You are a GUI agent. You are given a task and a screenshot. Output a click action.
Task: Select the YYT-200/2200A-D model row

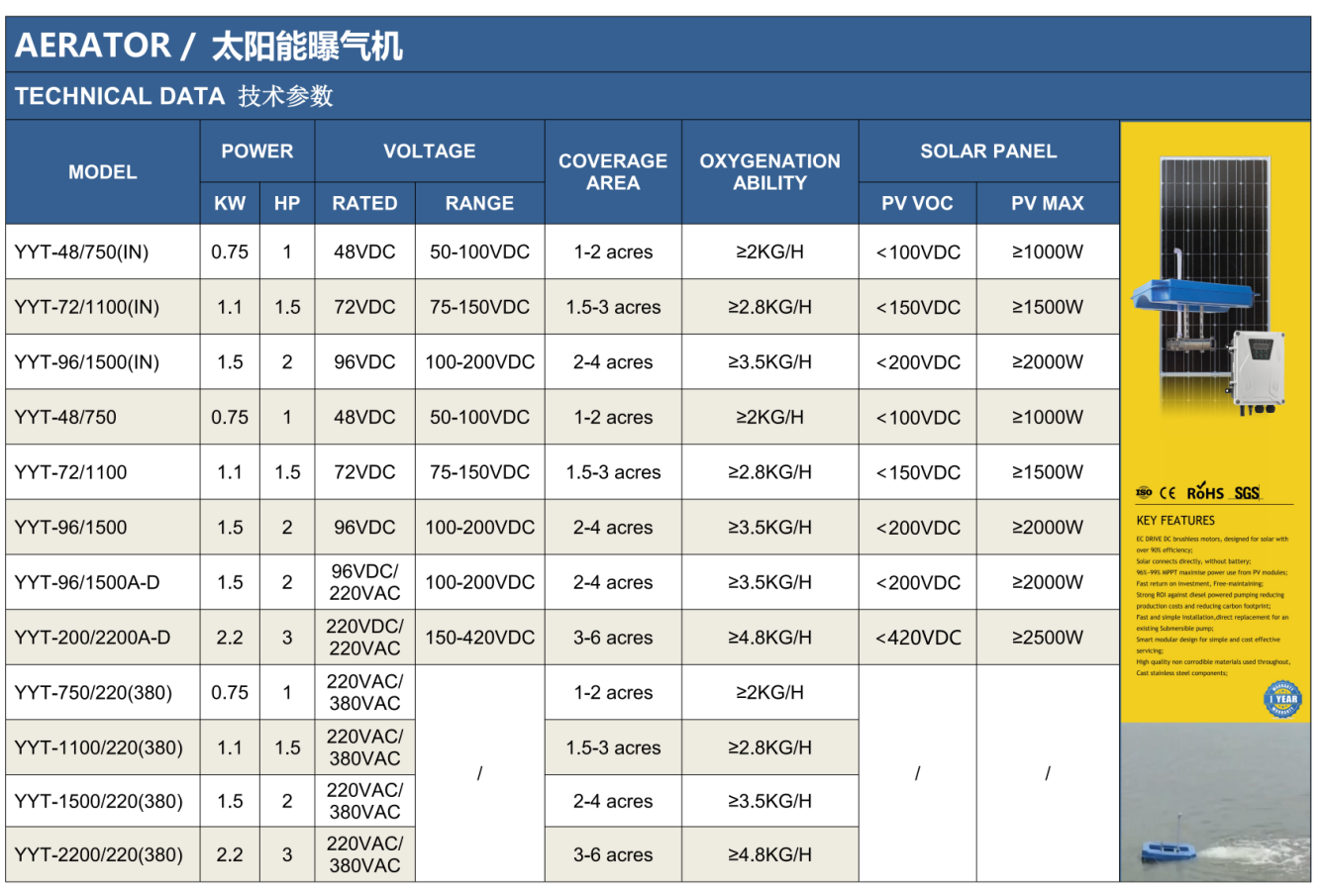(92, 638)
